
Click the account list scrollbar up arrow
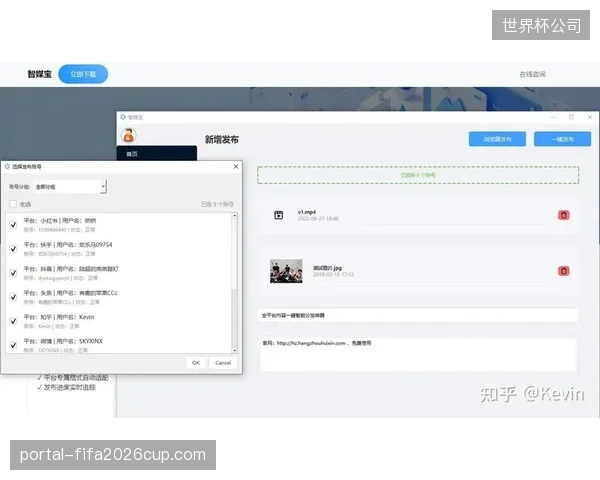[234, 216]
